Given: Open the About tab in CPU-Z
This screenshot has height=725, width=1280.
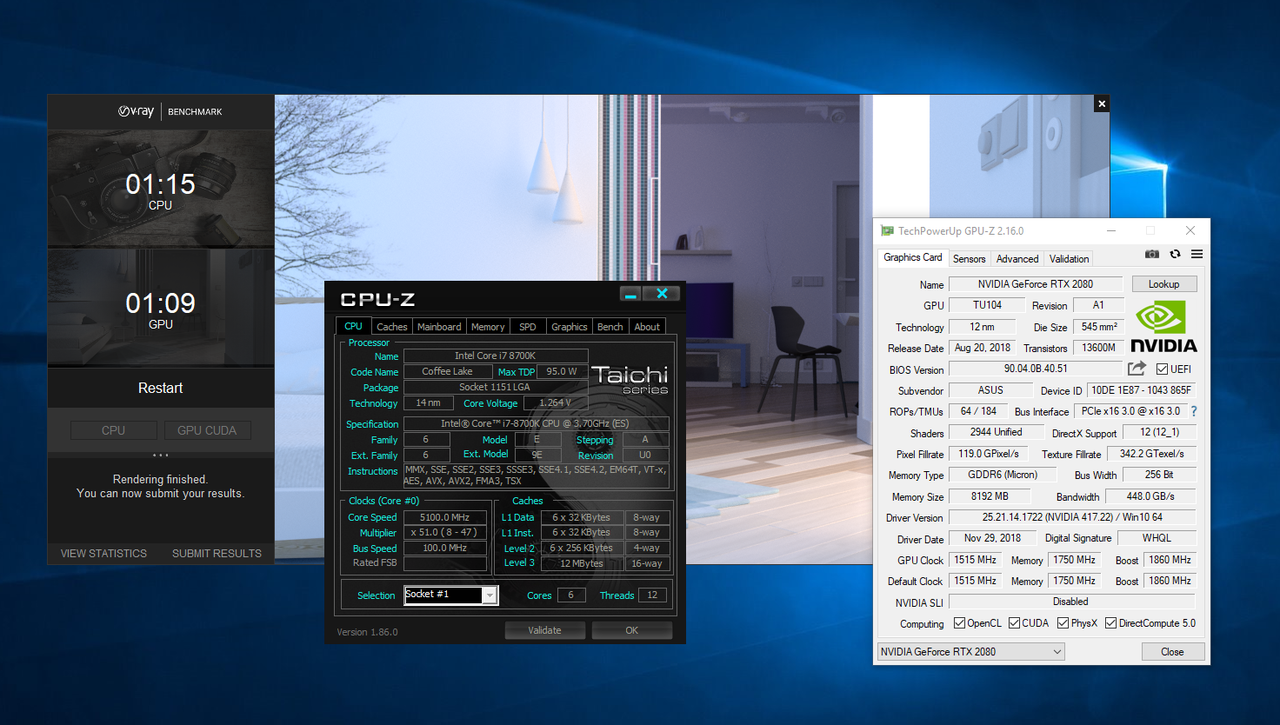Looking at the screenshot, I should 647,326.
